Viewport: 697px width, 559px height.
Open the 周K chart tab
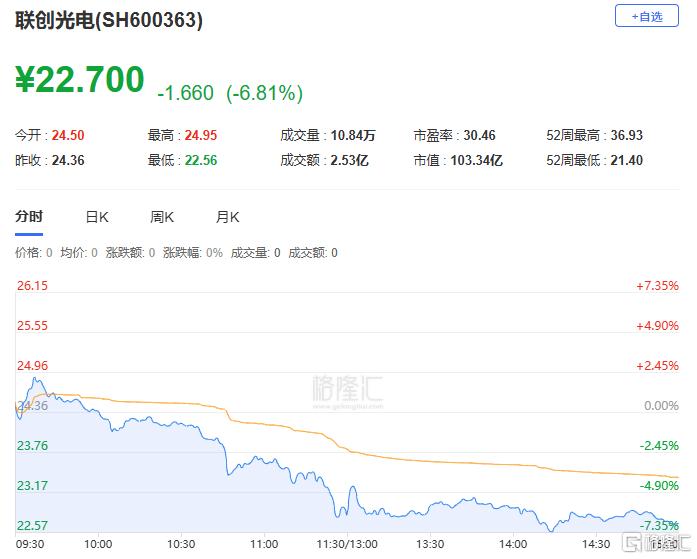tap(162, 217)
